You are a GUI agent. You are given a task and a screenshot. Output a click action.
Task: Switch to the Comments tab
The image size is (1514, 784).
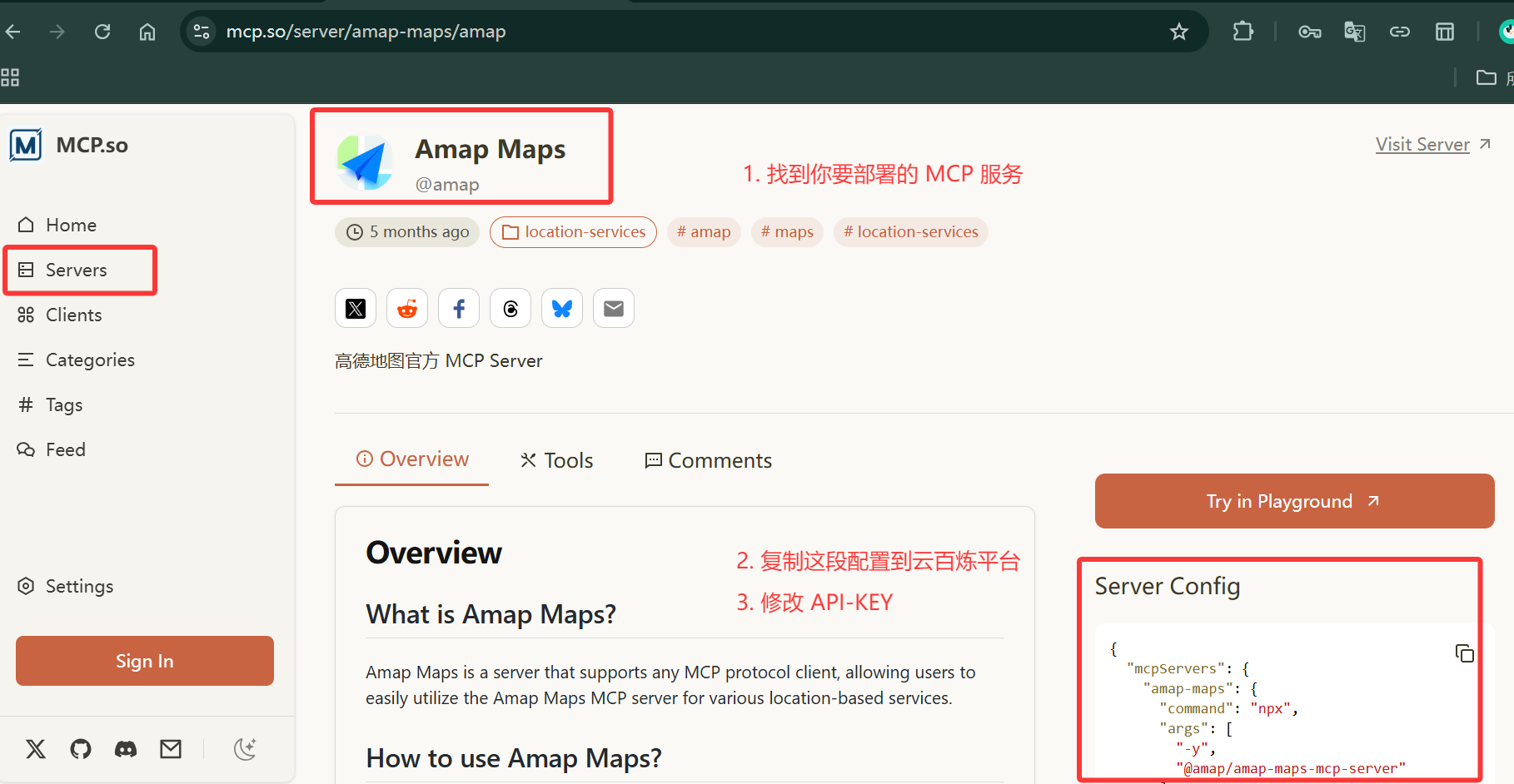709,460
